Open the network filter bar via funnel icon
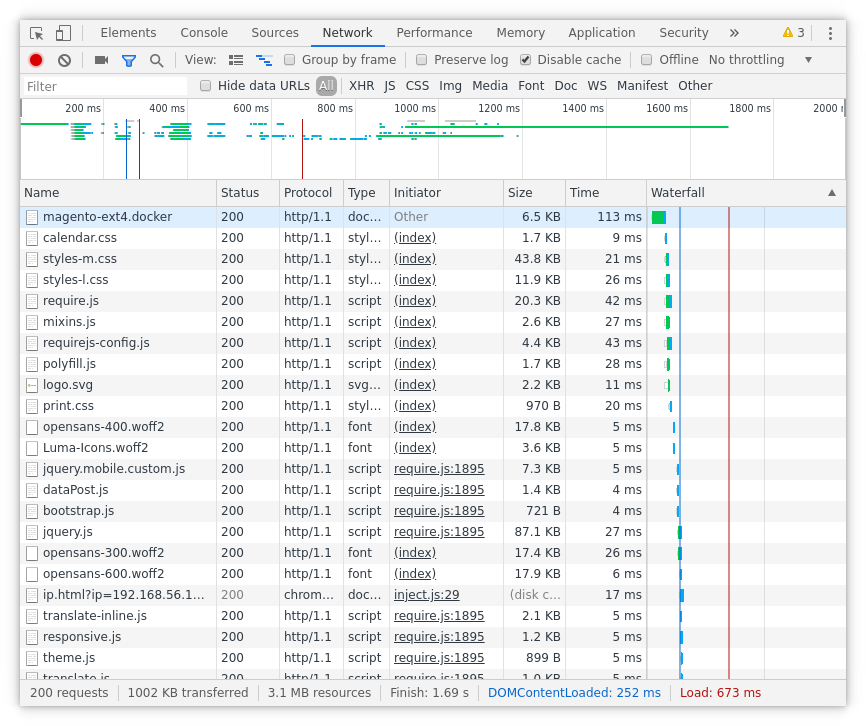Image resolution: width=866 pixels, height=726 pixels. pyautogui.click(x=129, y=59)
